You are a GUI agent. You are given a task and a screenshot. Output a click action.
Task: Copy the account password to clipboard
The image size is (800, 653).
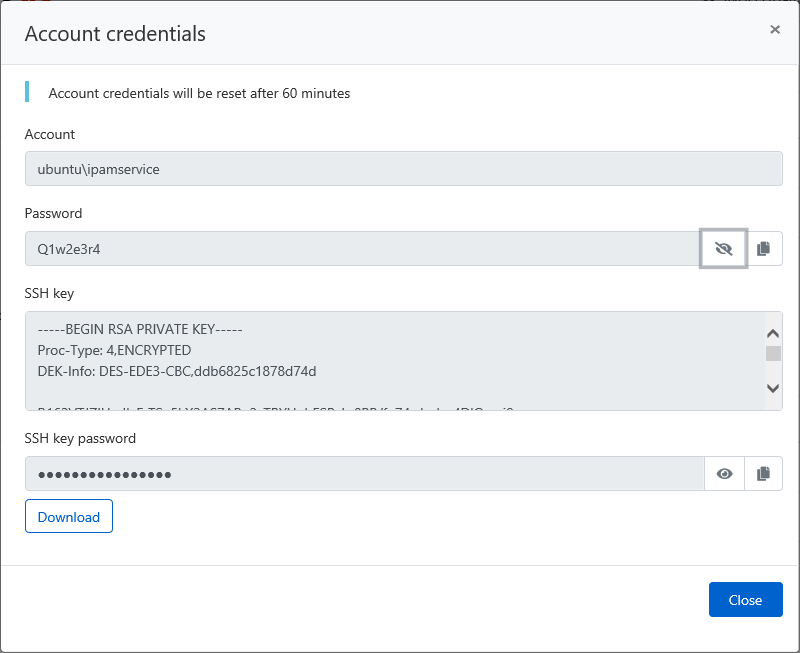coord(763,249)
